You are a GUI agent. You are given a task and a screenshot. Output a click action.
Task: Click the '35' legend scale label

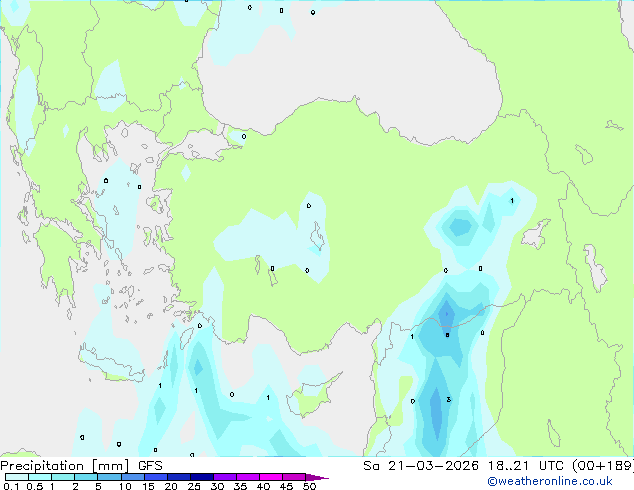[x=240, y=486]
